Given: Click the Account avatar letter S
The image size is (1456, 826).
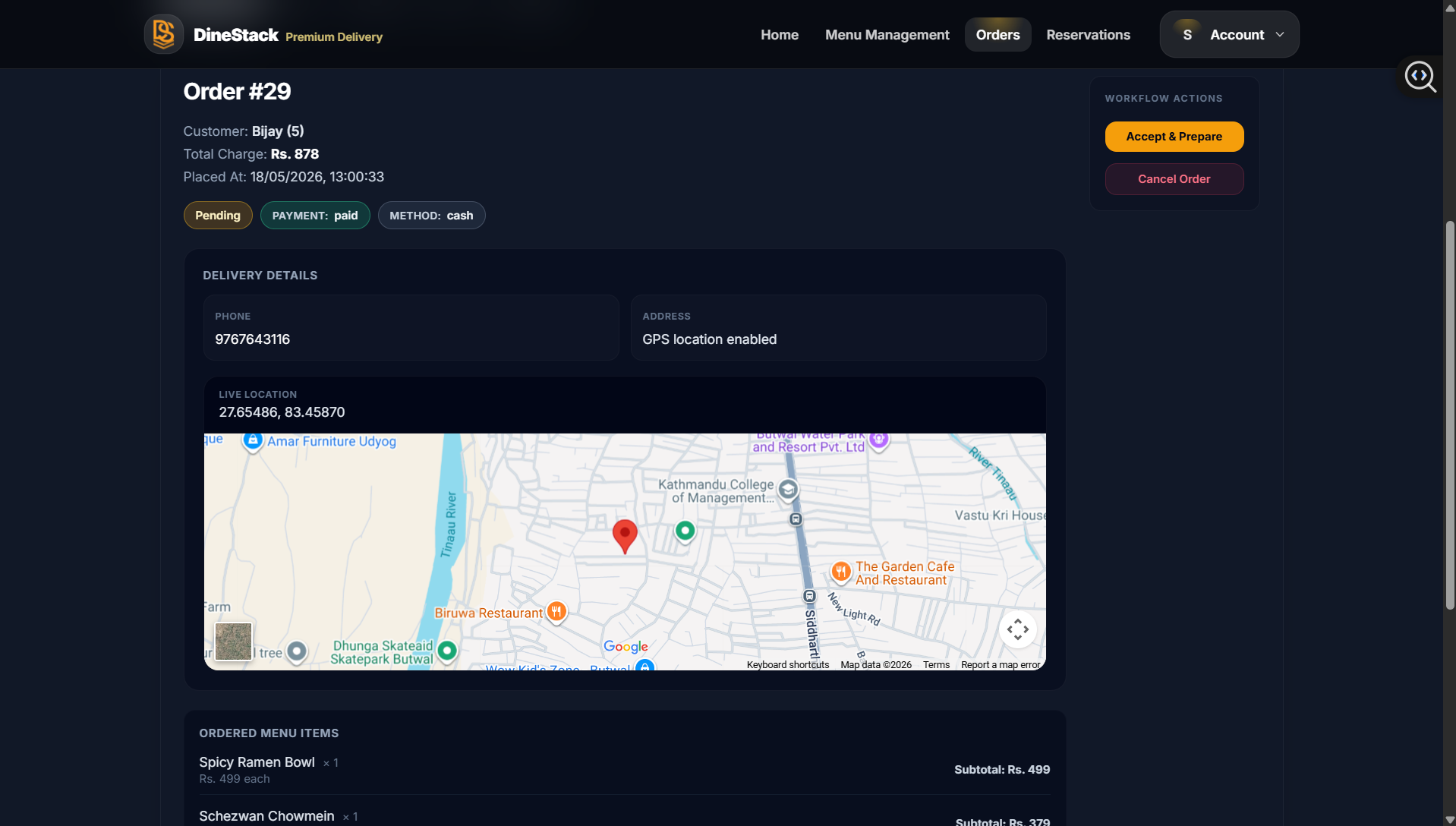Looking at the screenshot, I should coord(1187,34).
